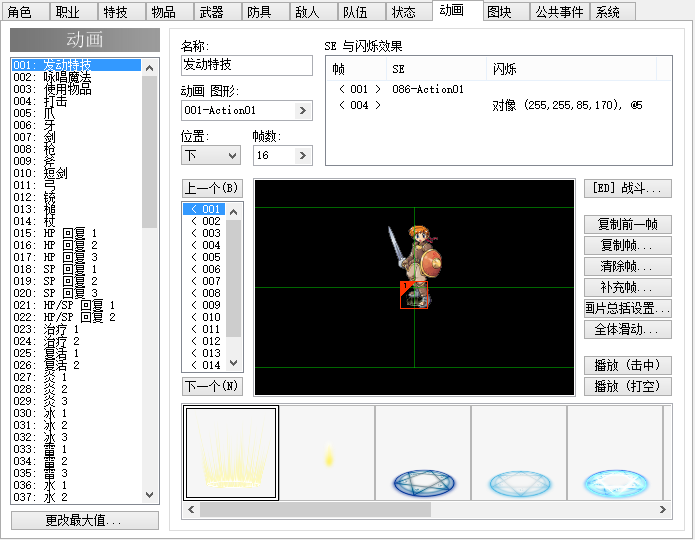Go to the 系统 tab
695x540 pixels.
click(613, 12)
